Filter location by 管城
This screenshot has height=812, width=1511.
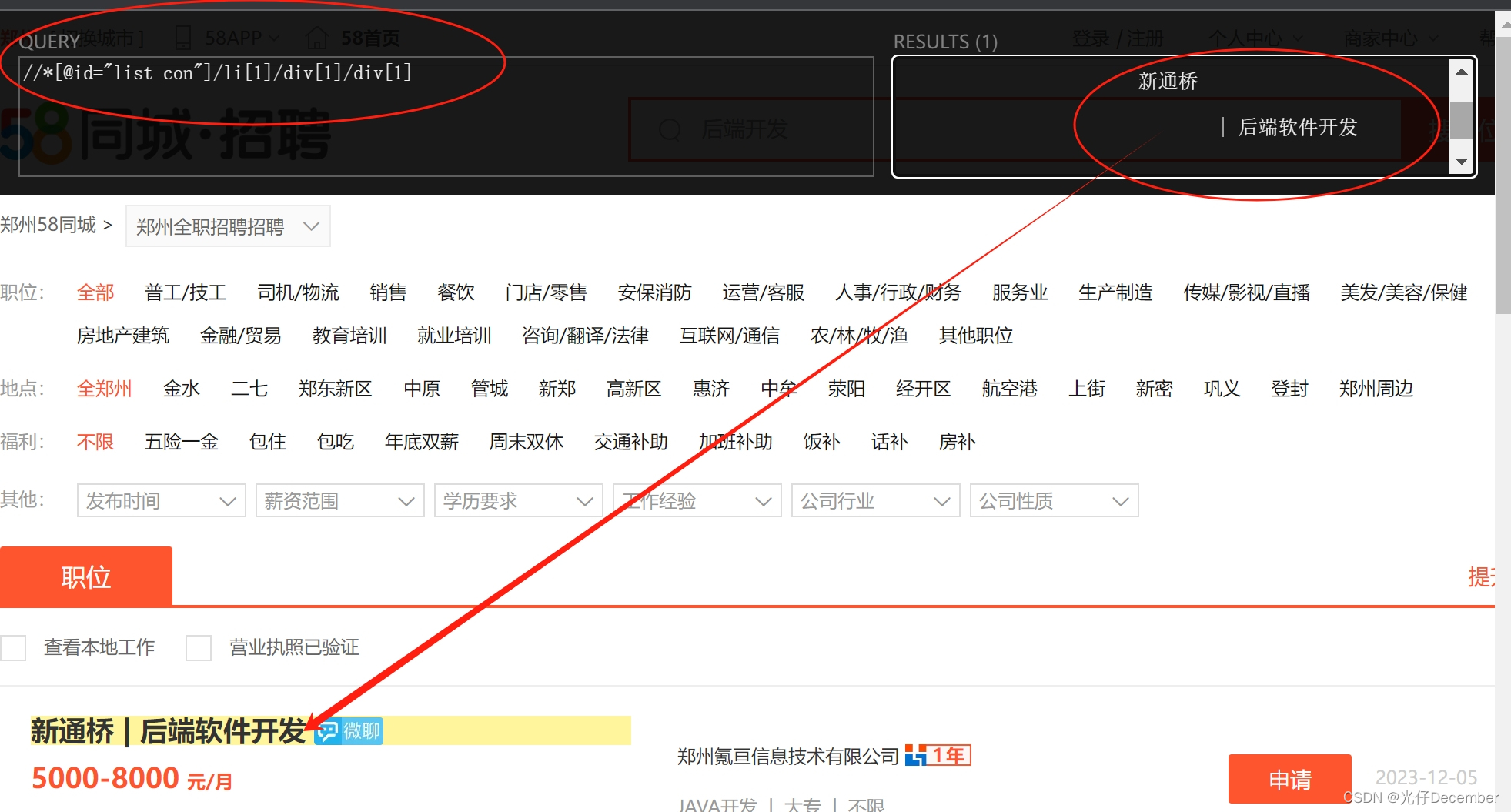coord(490,389)
